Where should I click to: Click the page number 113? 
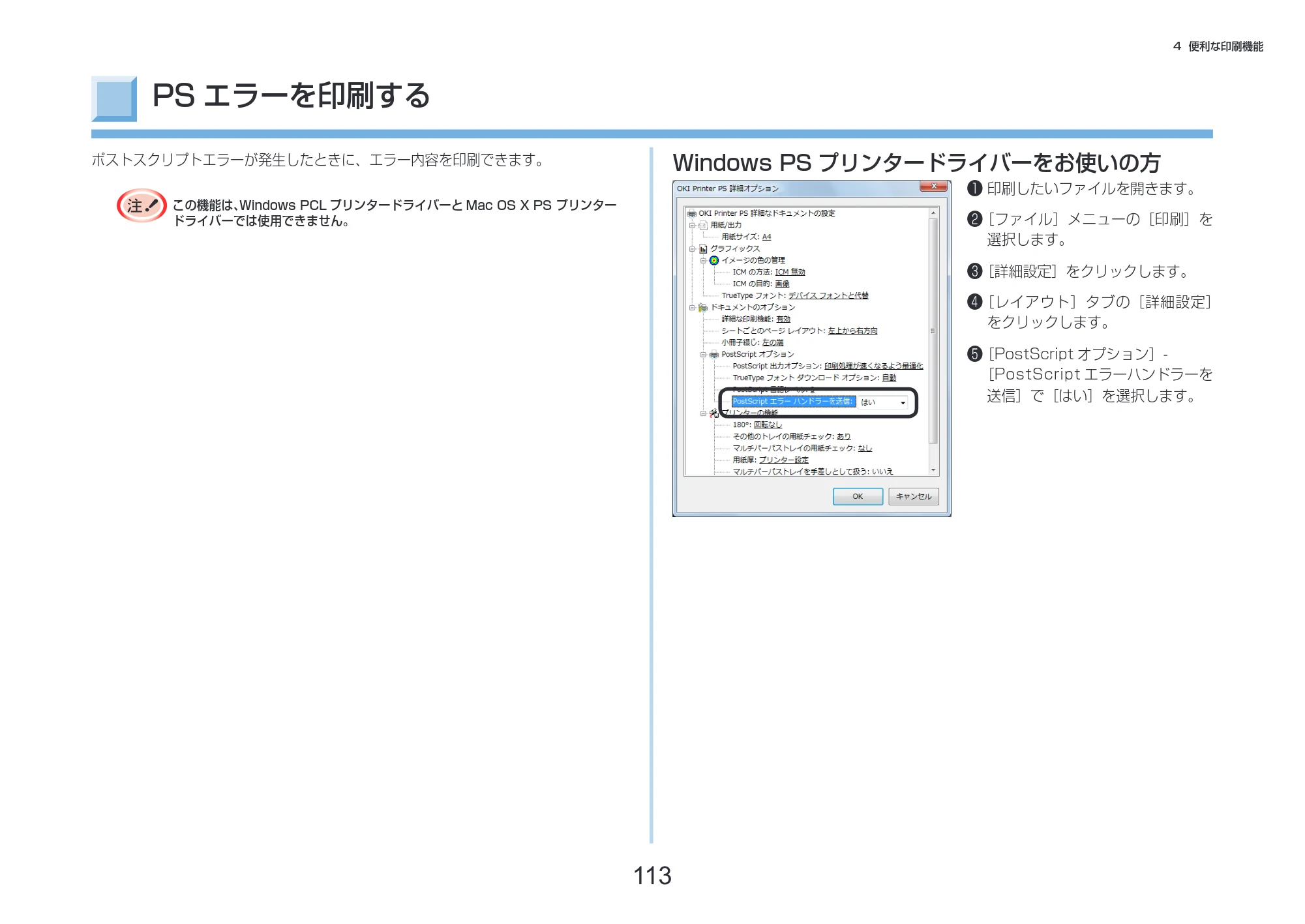coord(652,876)
